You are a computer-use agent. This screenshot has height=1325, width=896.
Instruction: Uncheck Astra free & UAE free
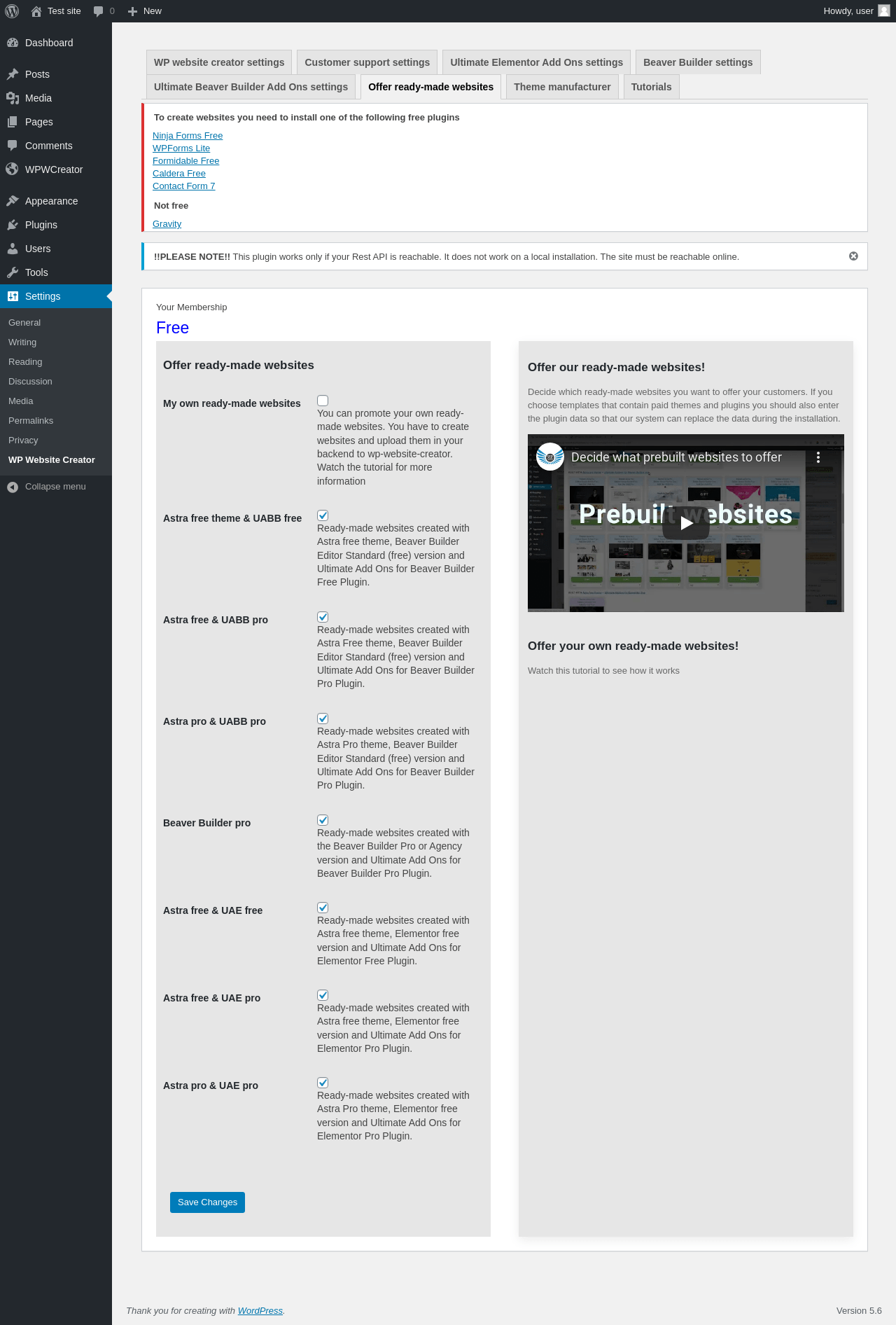point(323,908)
